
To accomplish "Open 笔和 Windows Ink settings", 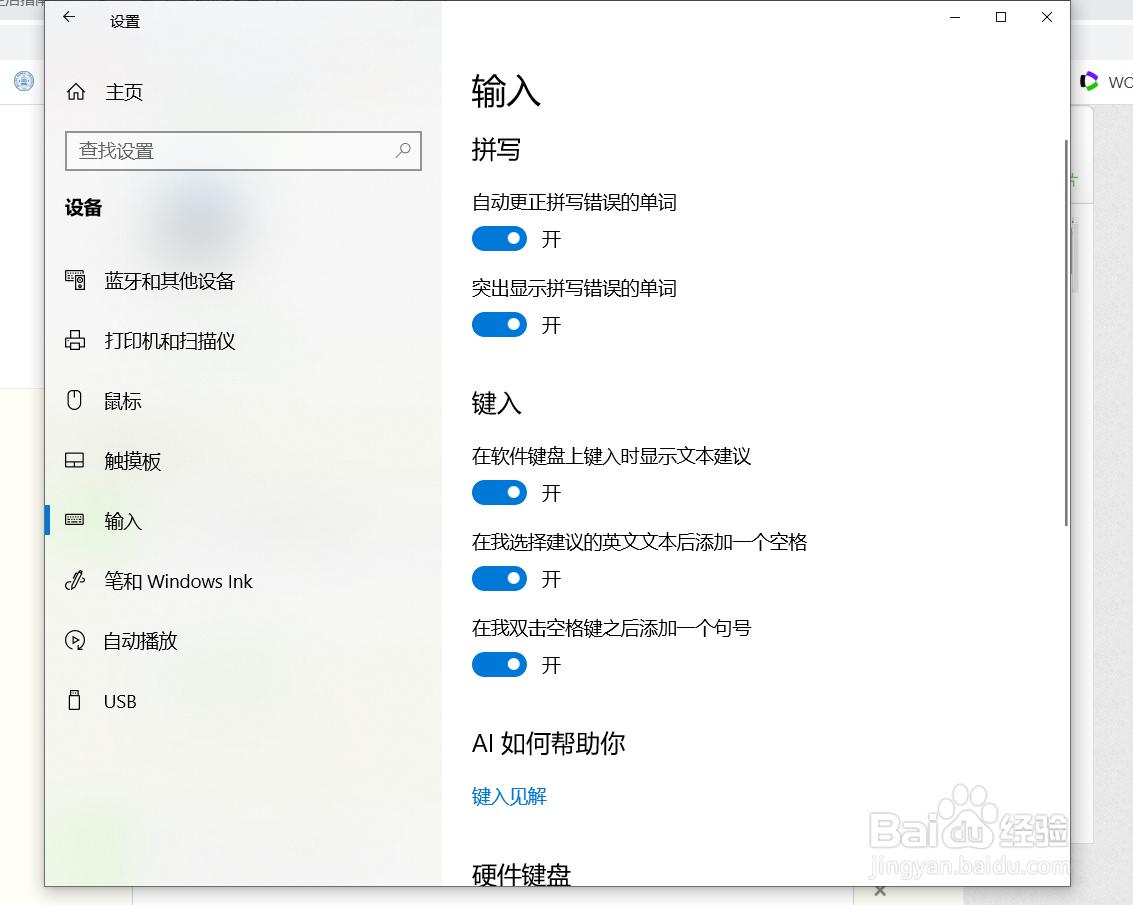I will [75, 581].
